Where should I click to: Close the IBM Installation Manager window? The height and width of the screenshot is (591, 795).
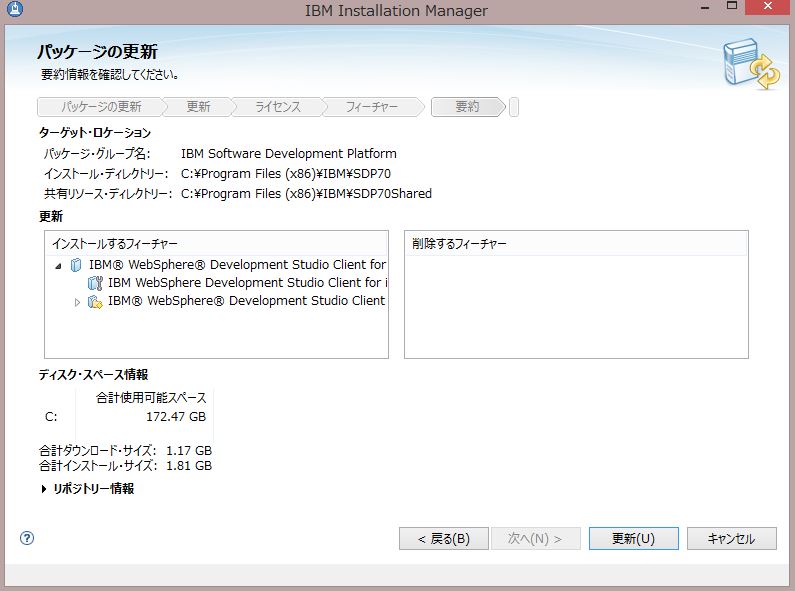pyautogui.click(x=768, y=7)
